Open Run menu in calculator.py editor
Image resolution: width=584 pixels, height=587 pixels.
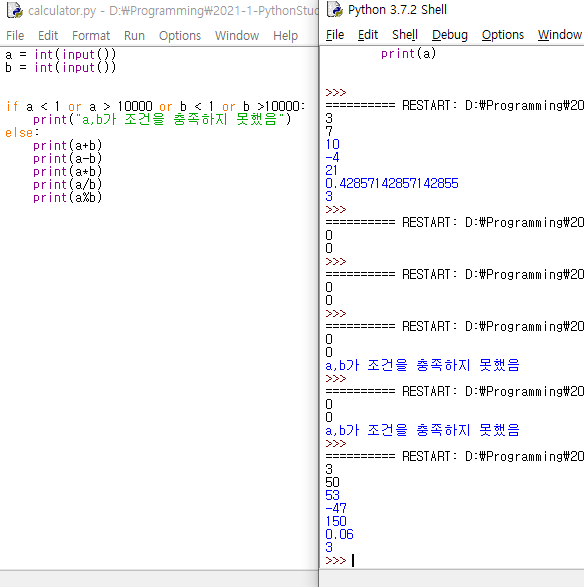[134, 36]
